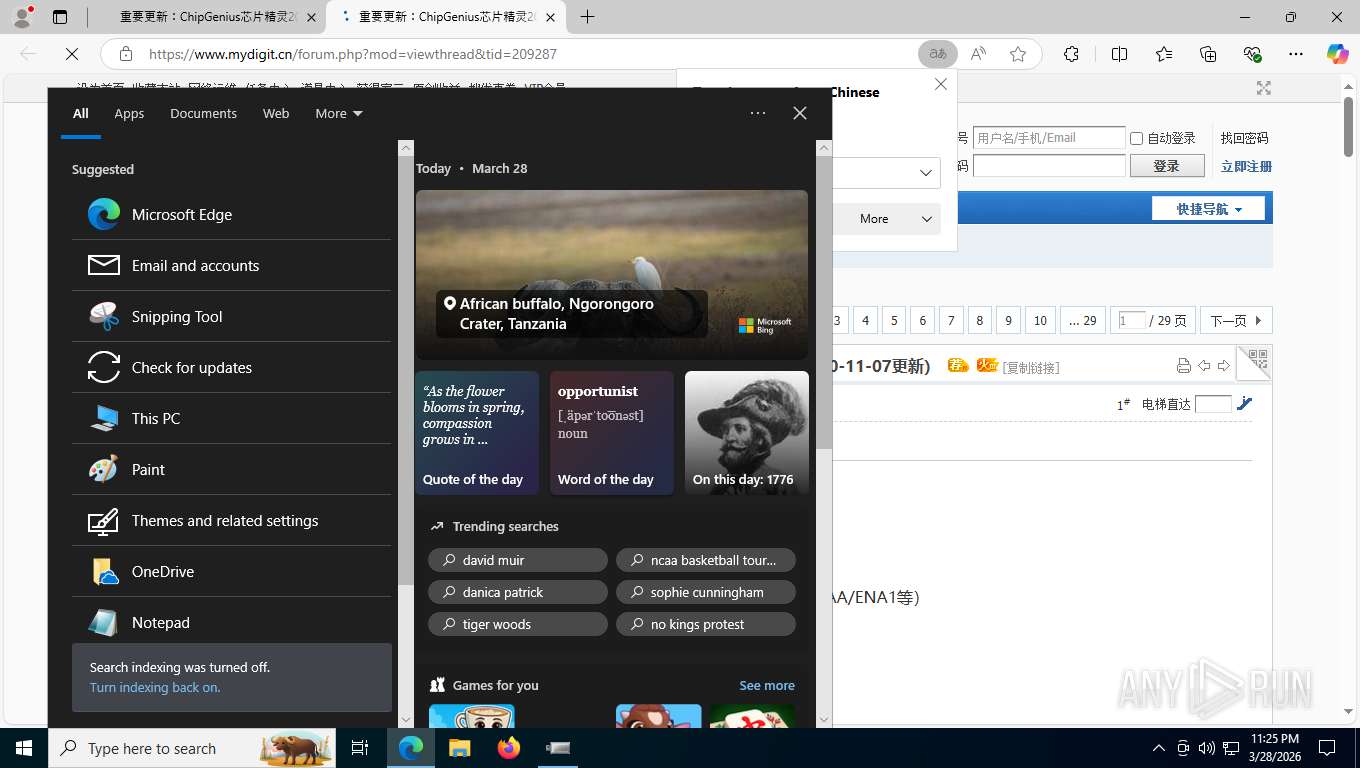1360x768 pixels.
Task: Open African buffalo Bing image
Action: [612, 274]
